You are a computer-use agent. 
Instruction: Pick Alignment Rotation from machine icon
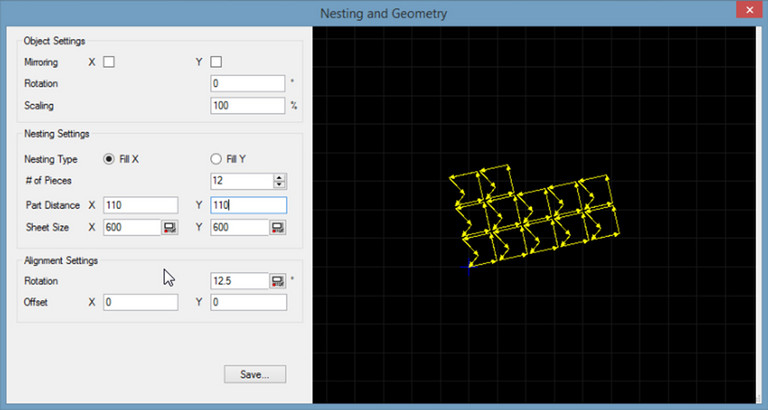(x=278, y=281)
